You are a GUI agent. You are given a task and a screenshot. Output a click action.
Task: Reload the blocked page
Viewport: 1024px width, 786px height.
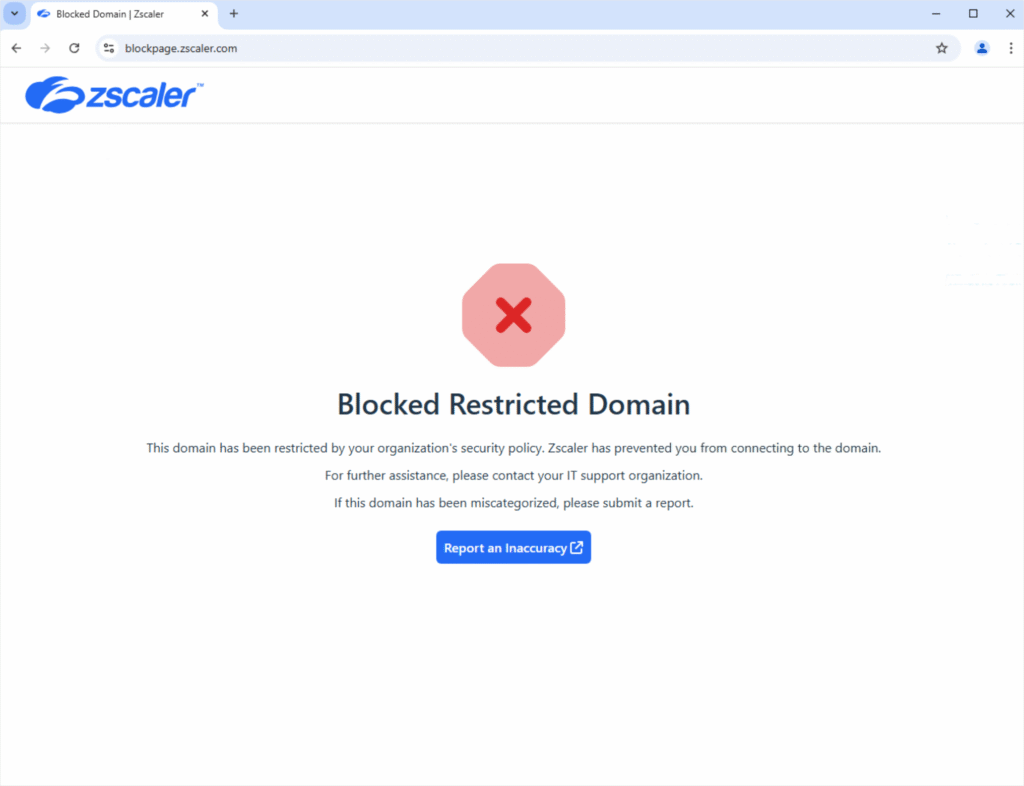point(74,47)
